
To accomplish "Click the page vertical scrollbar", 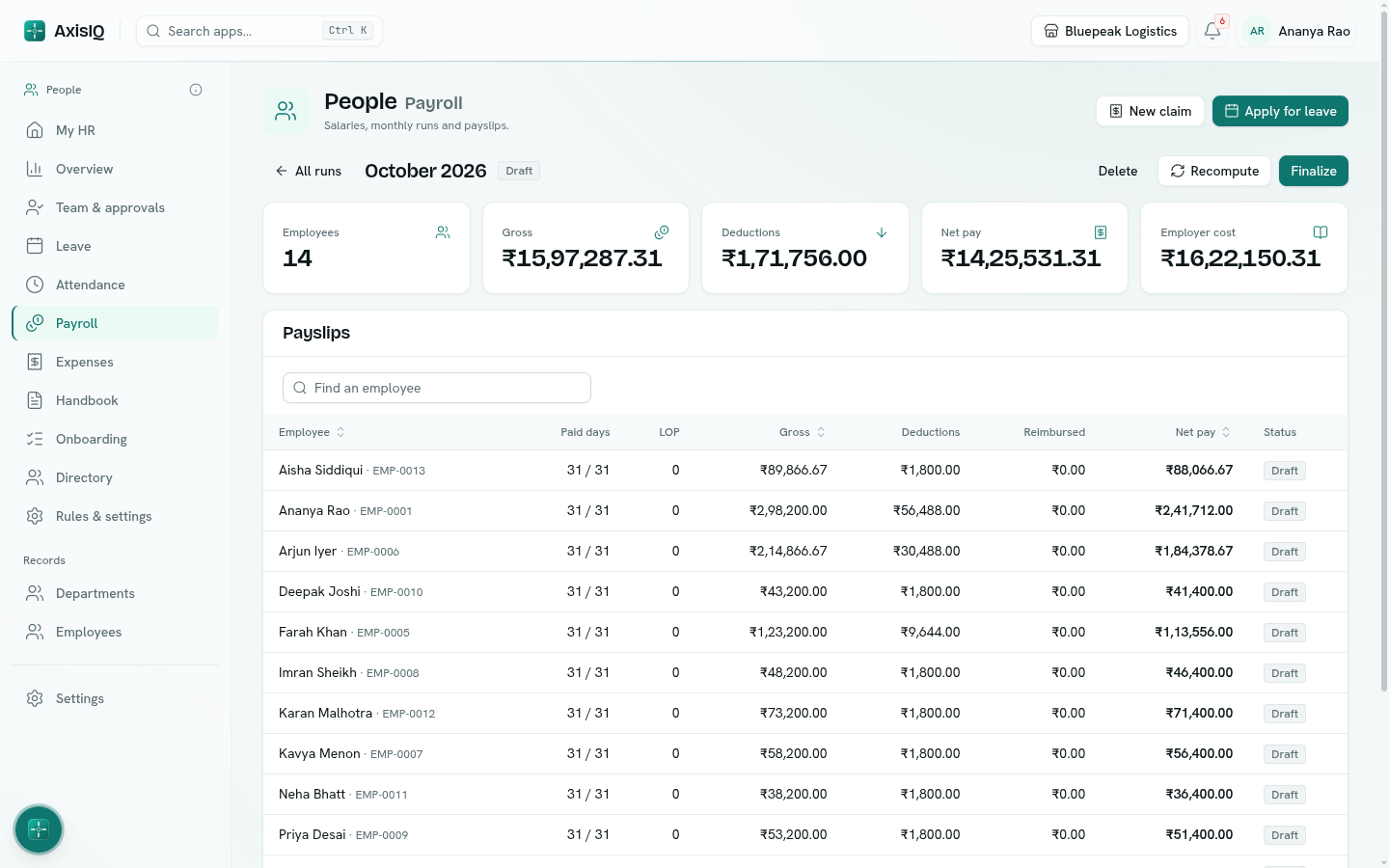I will 1384,352.
